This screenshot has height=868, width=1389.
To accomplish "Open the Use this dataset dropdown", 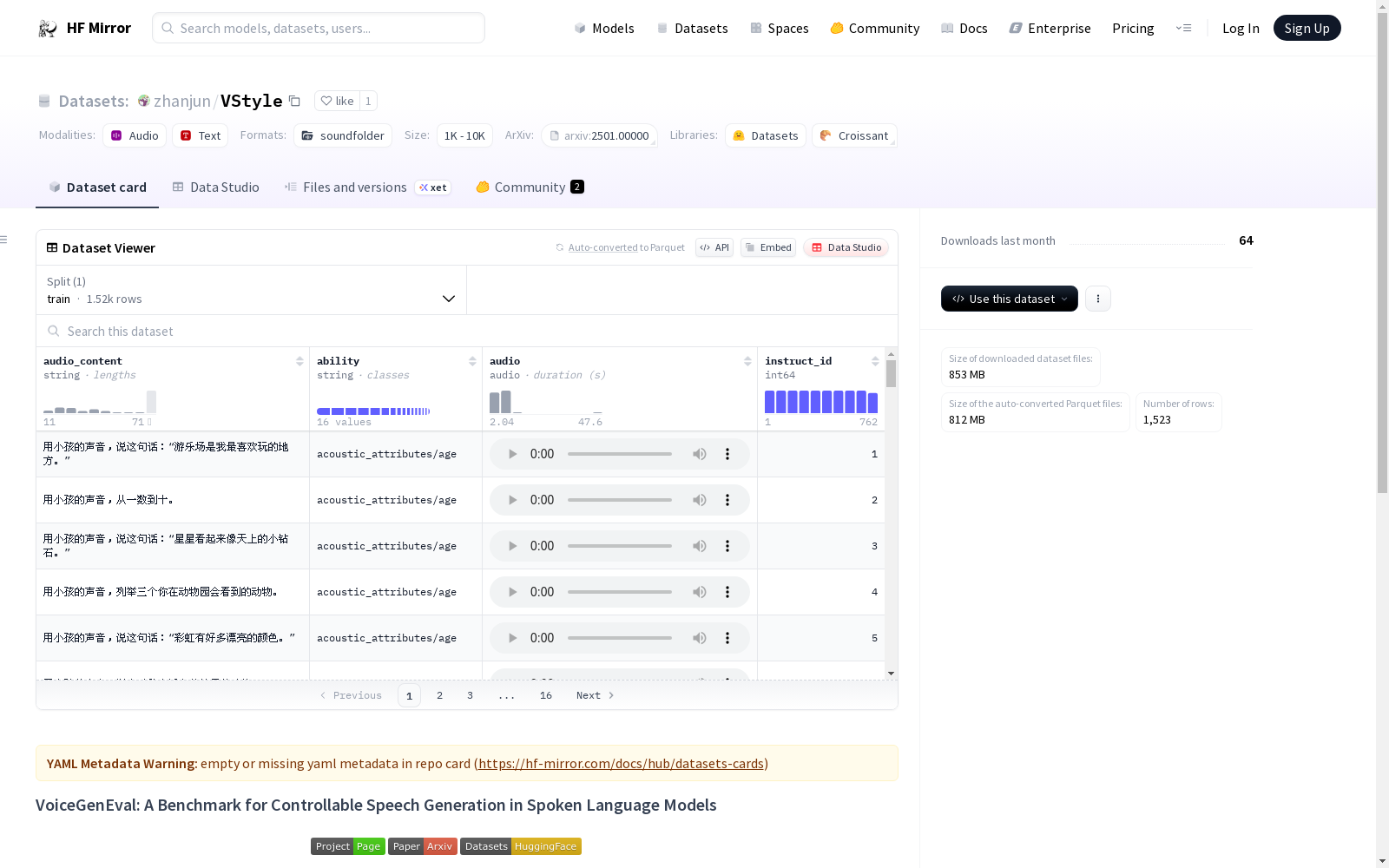I will point(1010,299).
